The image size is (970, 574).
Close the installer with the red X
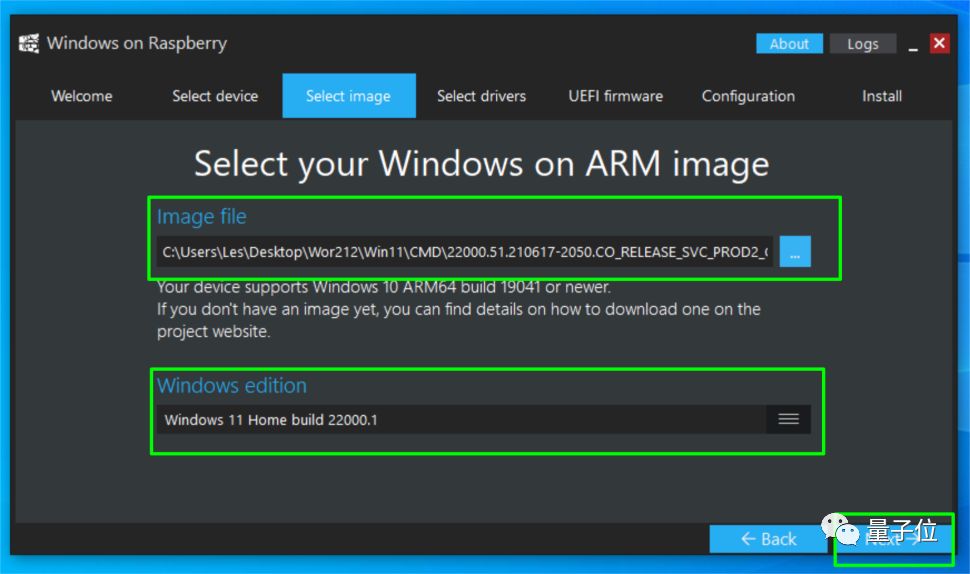(x=939, y=43)
